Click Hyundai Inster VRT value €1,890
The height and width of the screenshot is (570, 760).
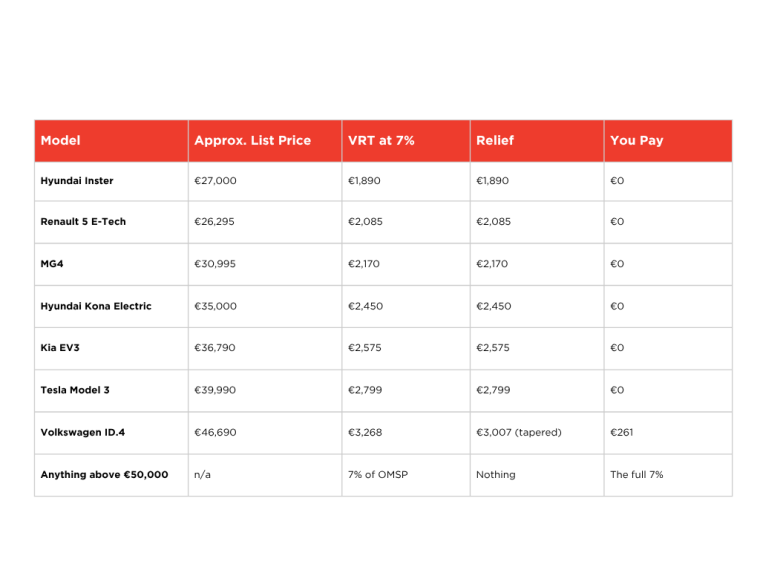click(364, 181)
